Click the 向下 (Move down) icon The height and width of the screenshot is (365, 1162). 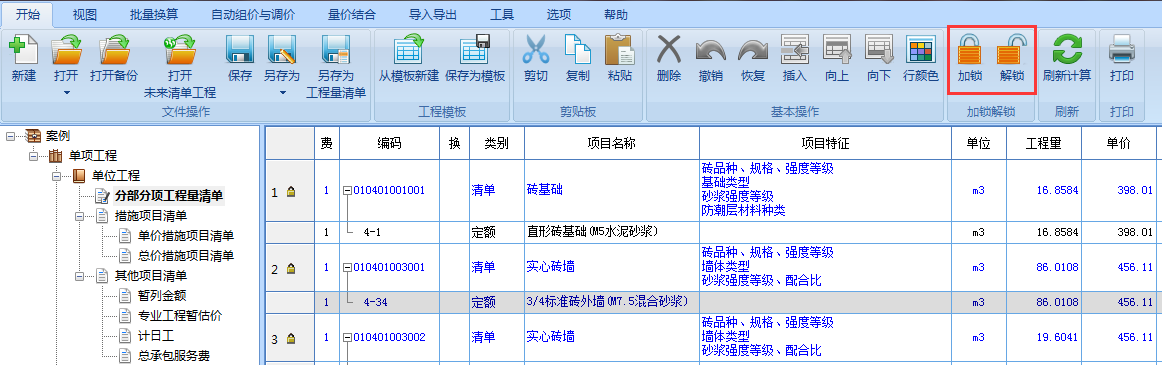coord(879,50)
